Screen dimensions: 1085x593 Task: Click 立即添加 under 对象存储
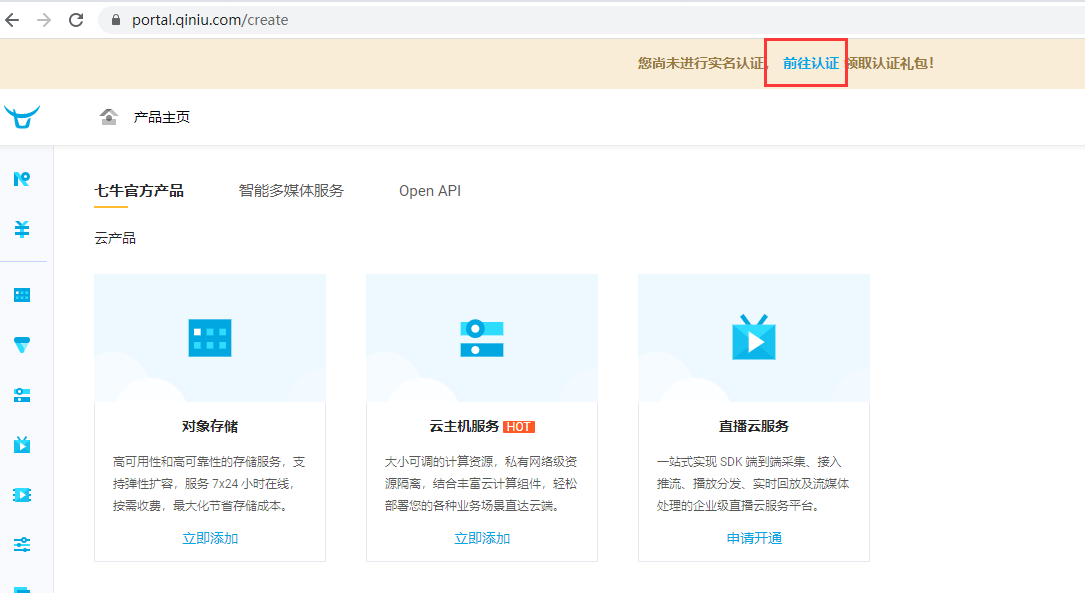[210, 538]
